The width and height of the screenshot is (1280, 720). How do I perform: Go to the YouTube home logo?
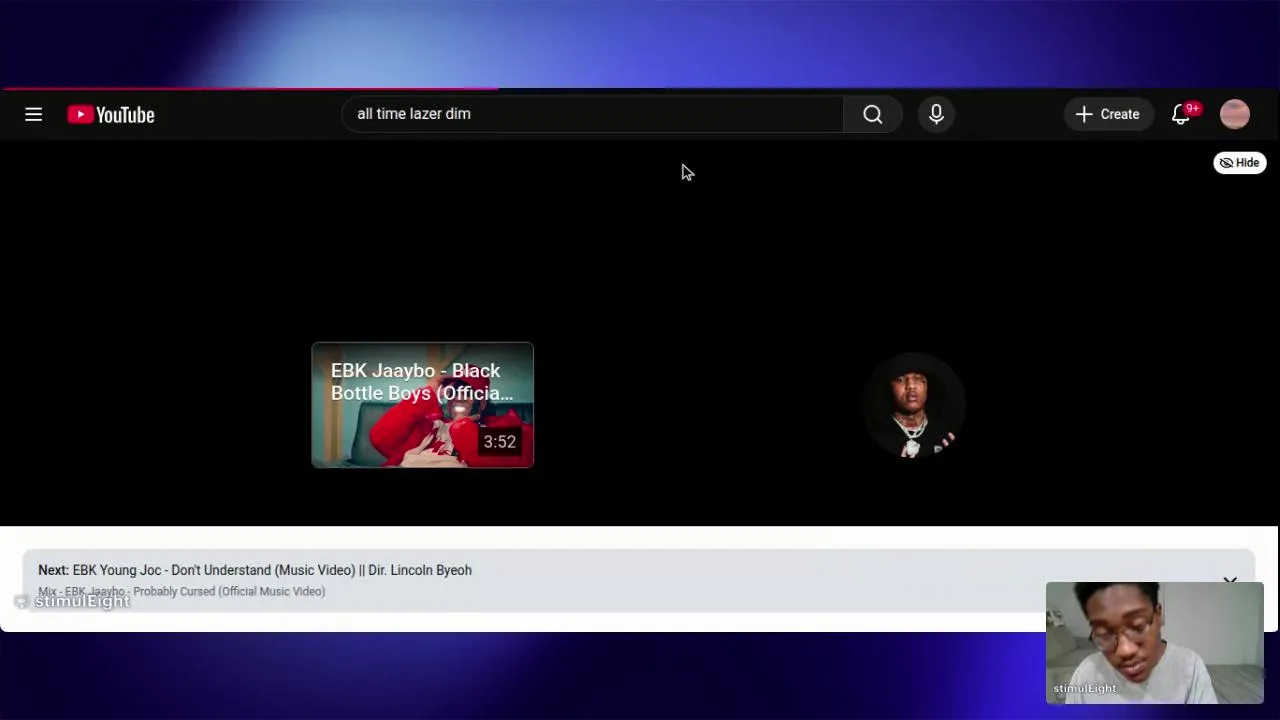point(111,115)
